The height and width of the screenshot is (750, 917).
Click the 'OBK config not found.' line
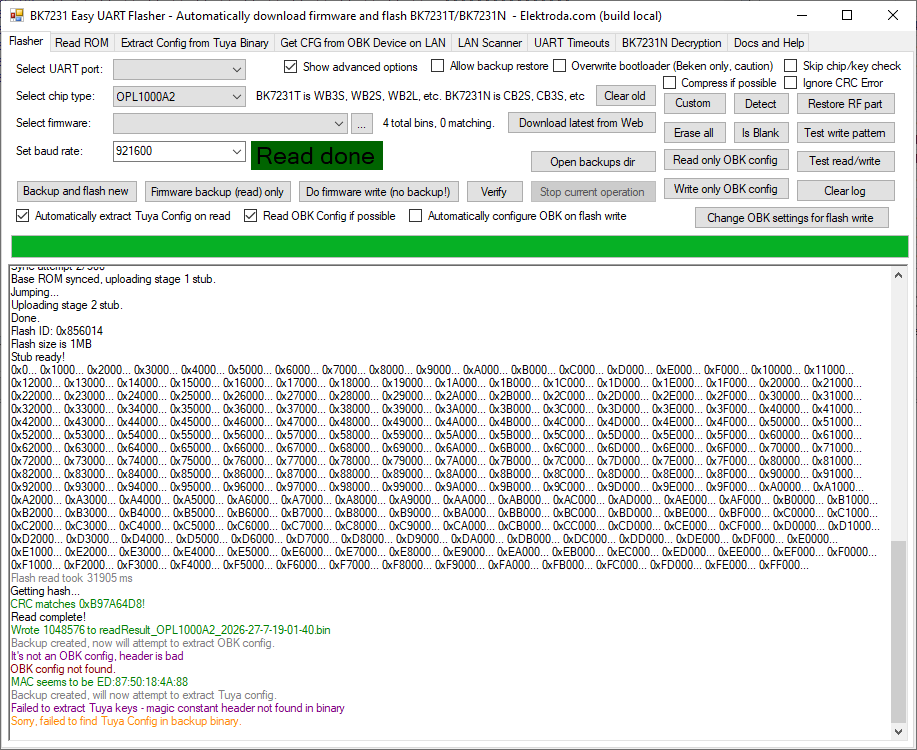tap(63, 669)
